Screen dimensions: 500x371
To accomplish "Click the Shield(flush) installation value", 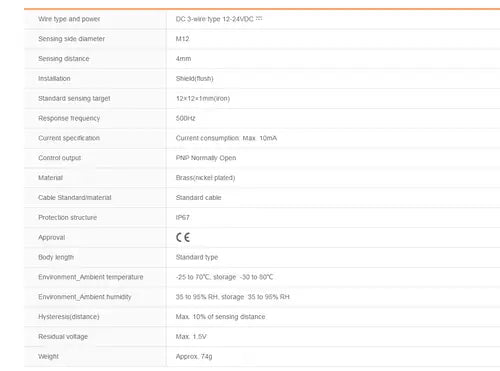I will tap(194, 78).
